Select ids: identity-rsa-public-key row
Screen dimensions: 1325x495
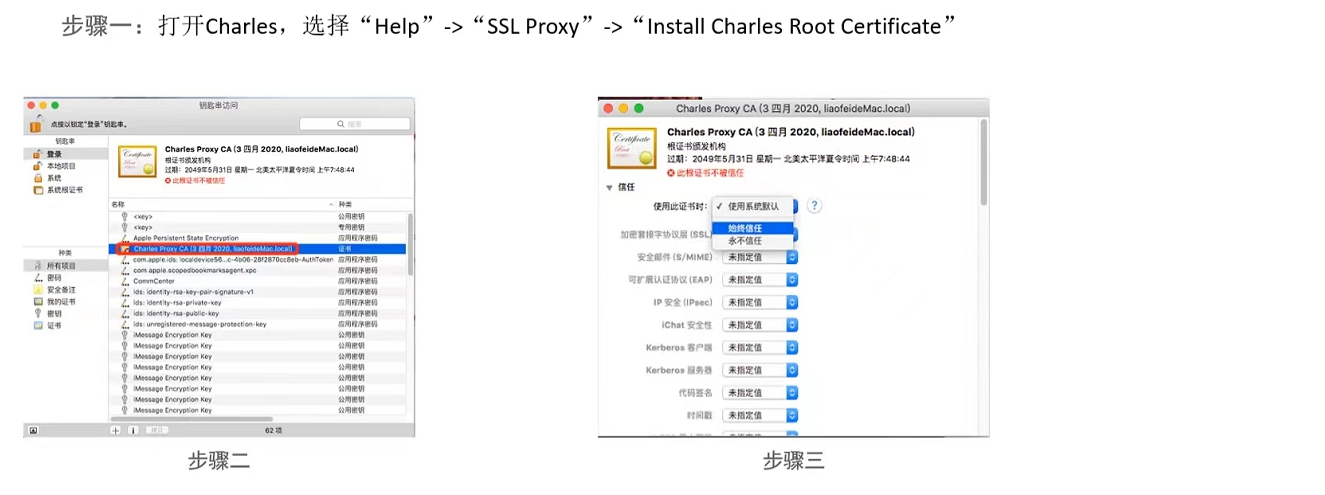pyautogui.click(x=258, y=313)
